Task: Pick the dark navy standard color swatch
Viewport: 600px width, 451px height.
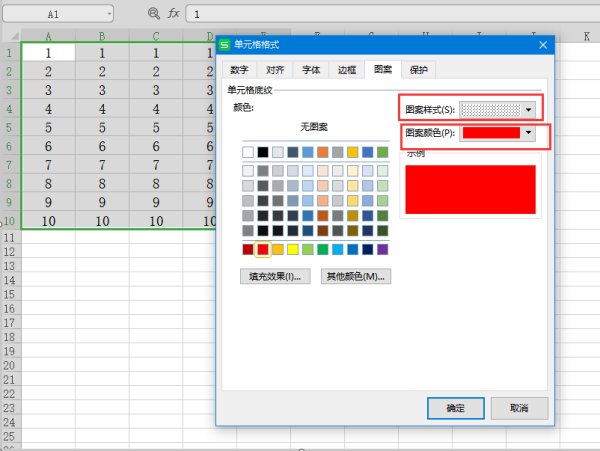Action: tap(367, 249)
